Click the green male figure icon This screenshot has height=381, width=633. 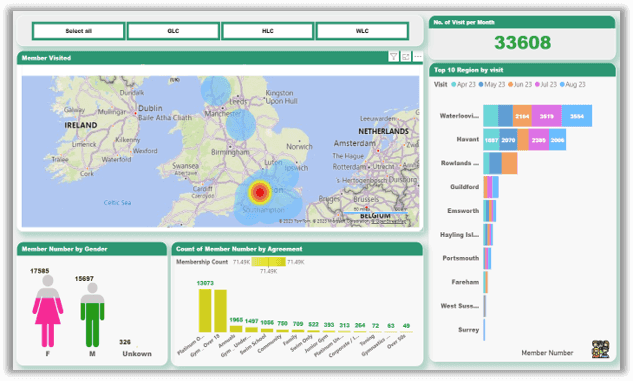point(92,314)
